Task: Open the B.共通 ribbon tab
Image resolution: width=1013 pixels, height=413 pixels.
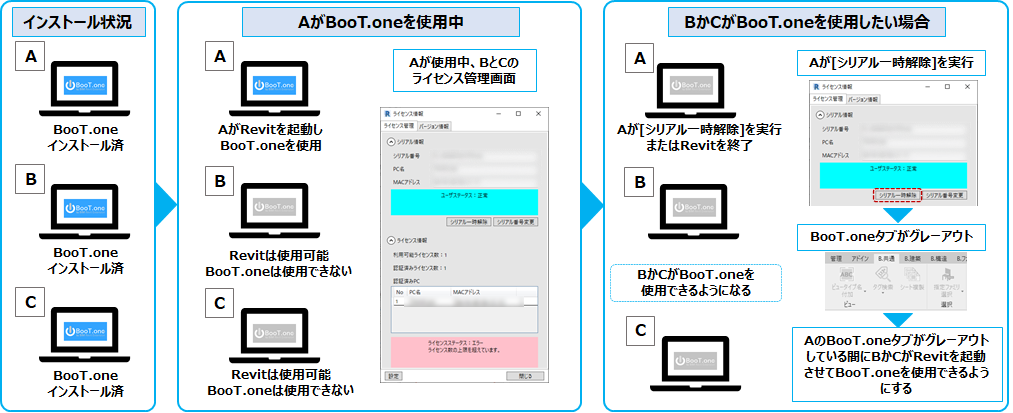Action: click(x=886, y=259)
